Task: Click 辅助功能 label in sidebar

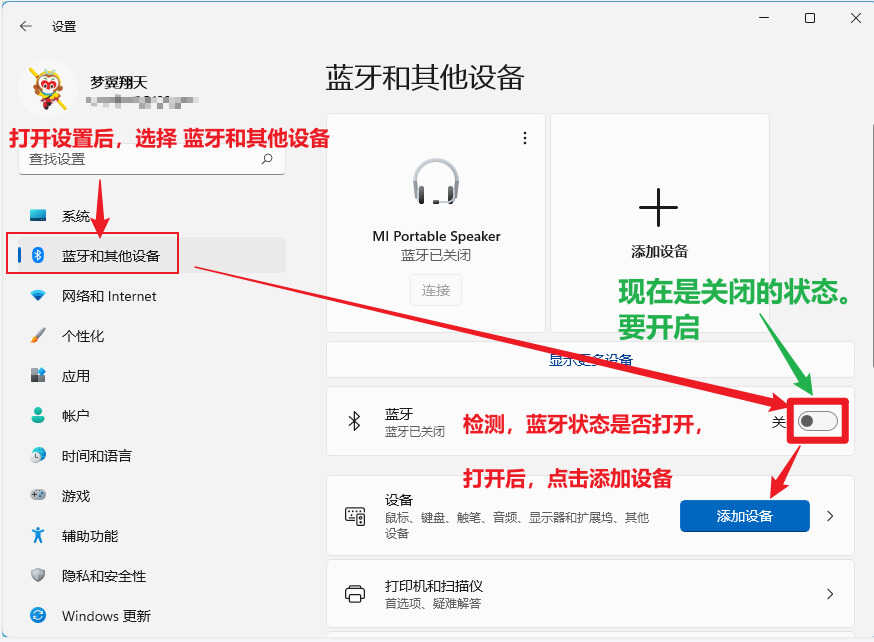Action: [x=90, y=536]
